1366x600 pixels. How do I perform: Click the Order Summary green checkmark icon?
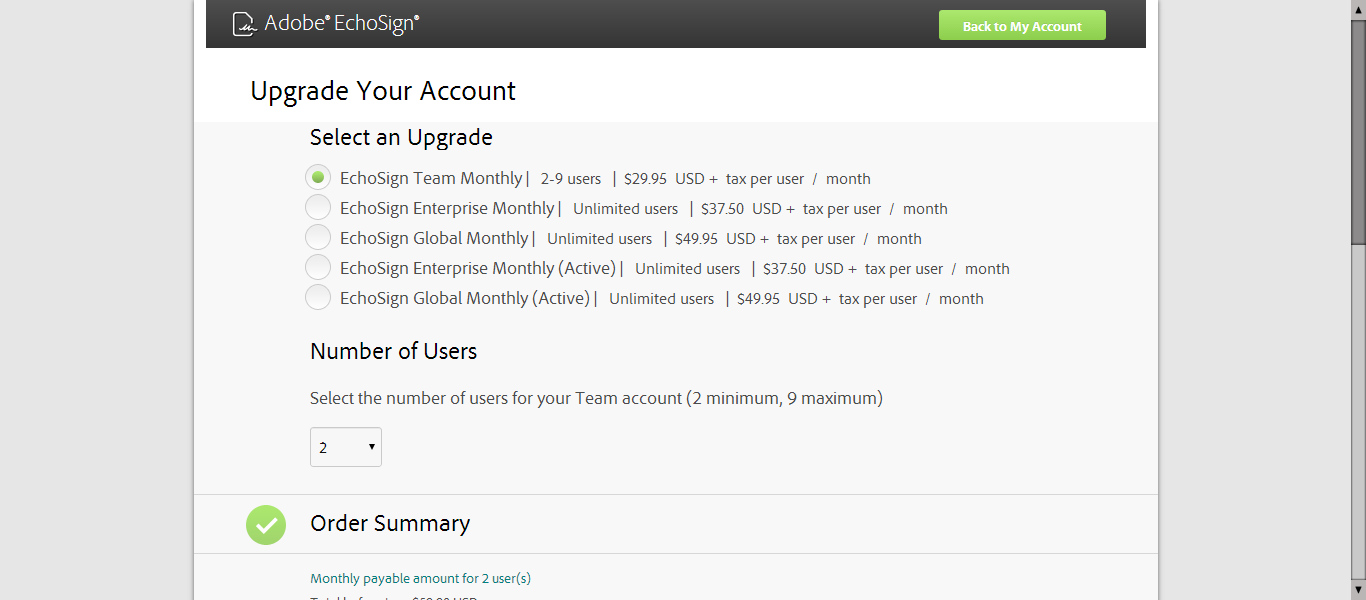pos(266,524)
